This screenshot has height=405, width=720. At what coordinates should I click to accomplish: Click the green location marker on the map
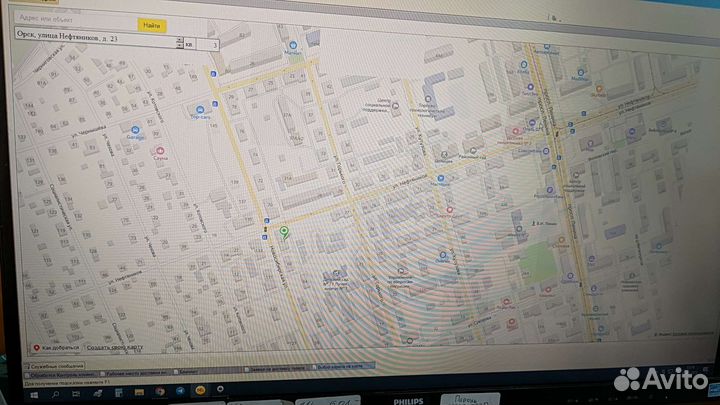tap(284, 233)
